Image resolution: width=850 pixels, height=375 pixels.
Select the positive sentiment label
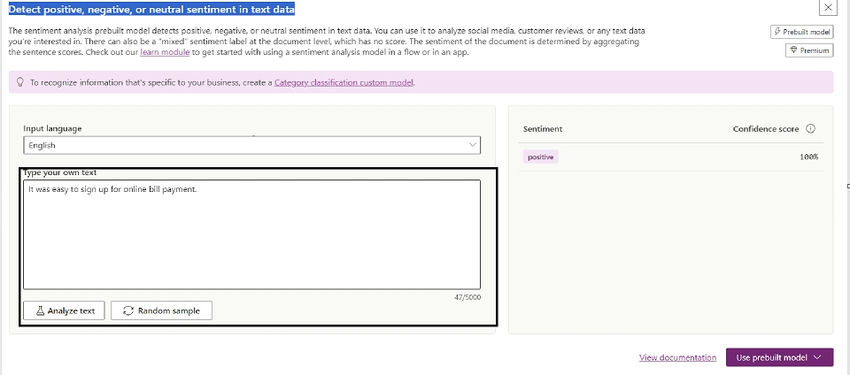[540, 157]
